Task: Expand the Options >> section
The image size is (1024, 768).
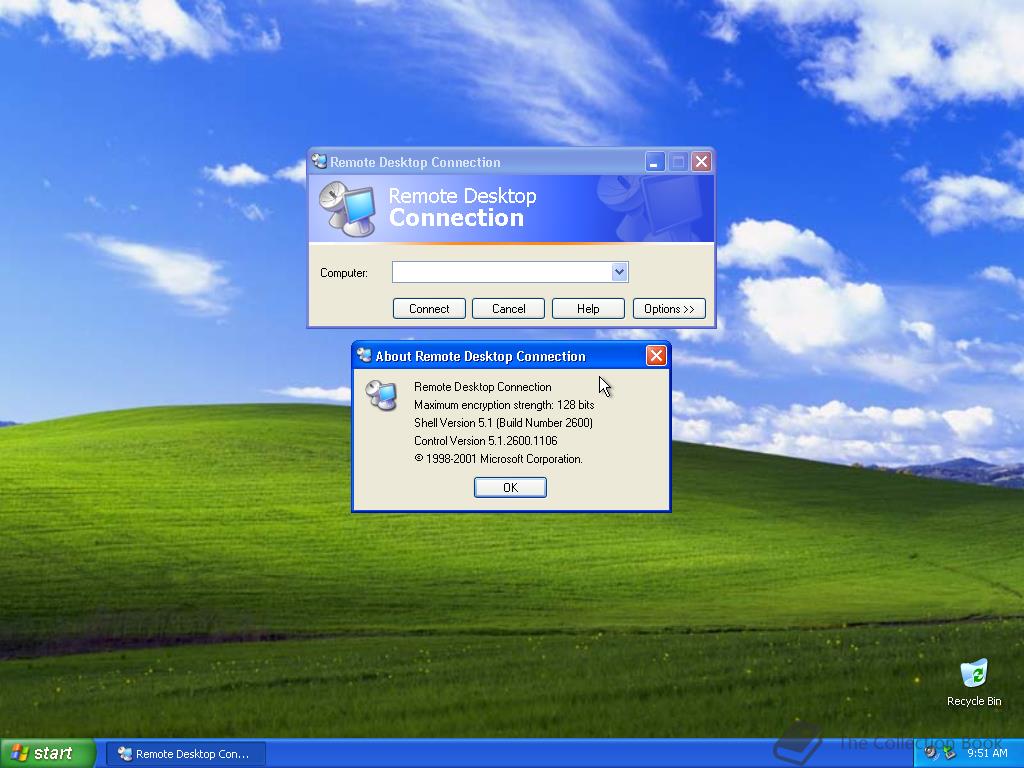Action: pyautogui.click(x=669, y=308)
